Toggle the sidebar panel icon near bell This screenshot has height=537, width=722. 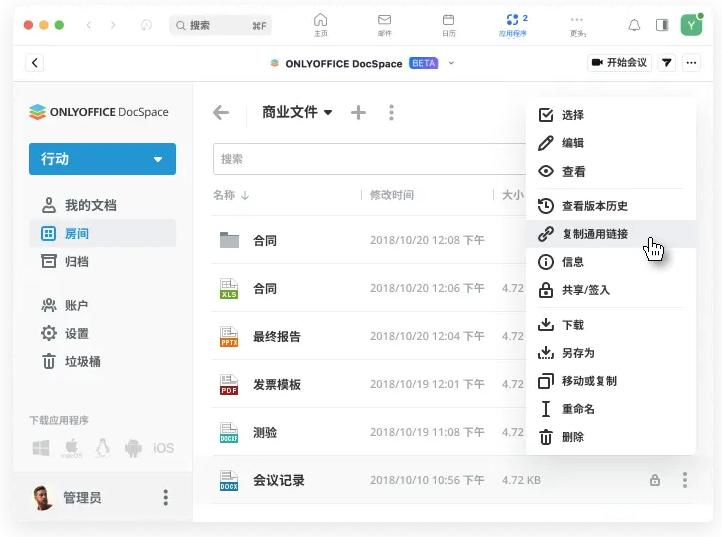coord(662,25)
